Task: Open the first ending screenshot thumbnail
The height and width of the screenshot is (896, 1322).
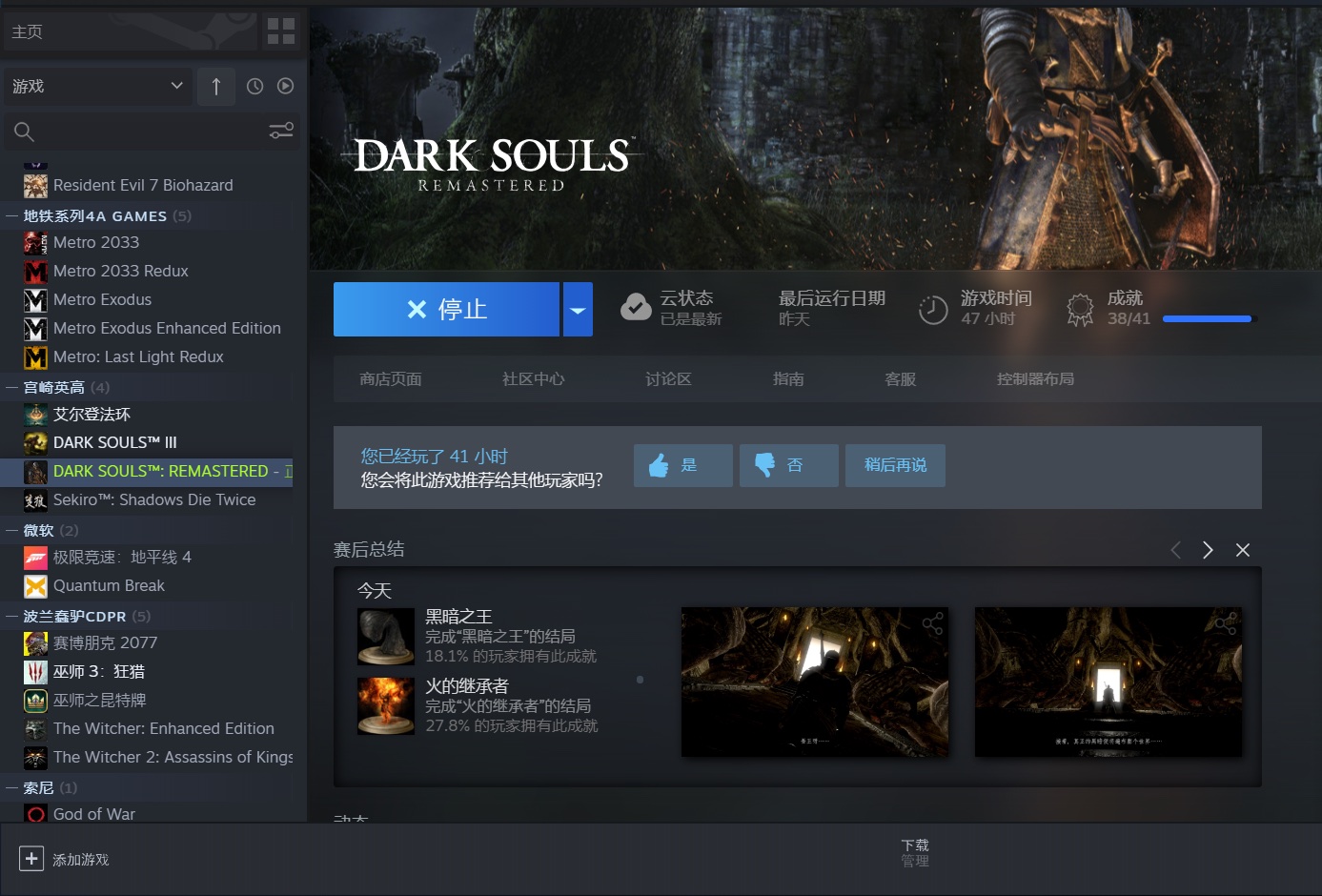Action: pyautogui.click(x=815, y=682)
